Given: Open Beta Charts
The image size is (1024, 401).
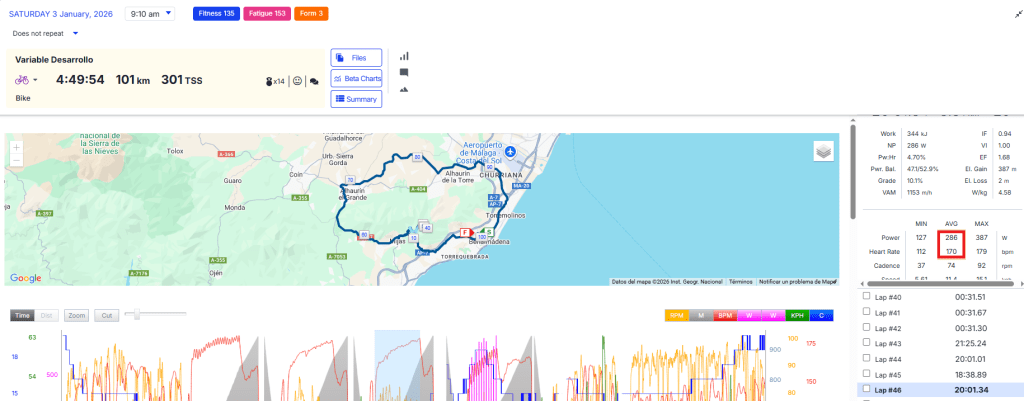Looking at the screenshot, I should coord(355,78).
